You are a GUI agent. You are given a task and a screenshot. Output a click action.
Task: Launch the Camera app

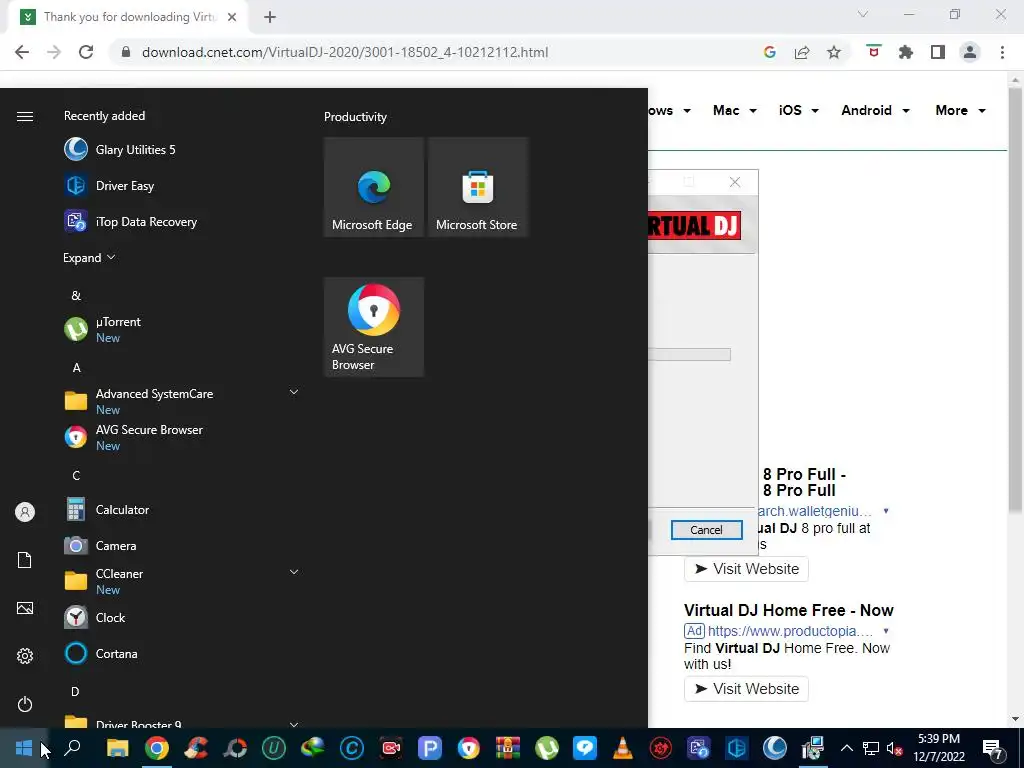pos(180,545)
